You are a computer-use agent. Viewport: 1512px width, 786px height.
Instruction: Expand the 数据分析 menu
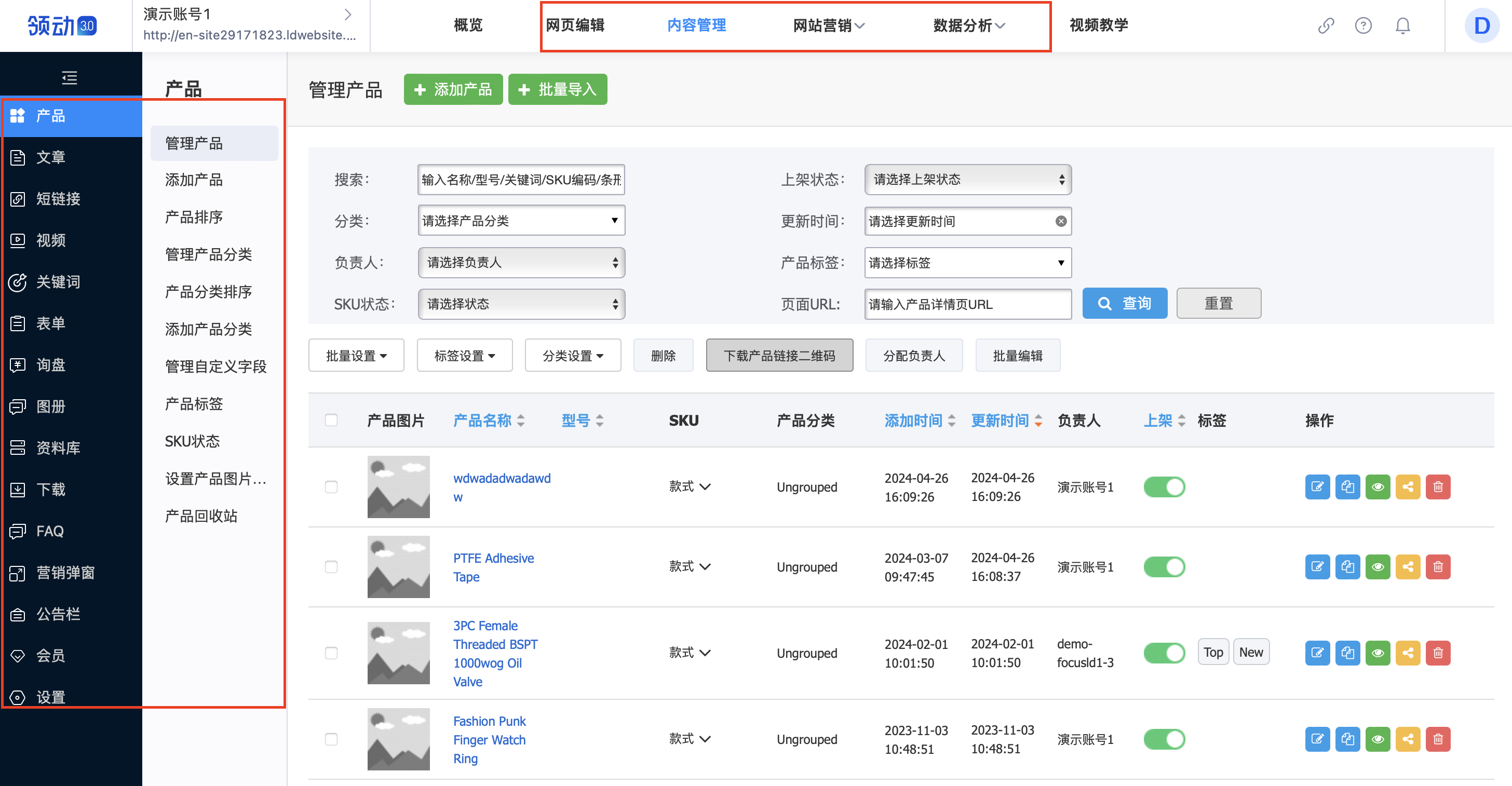point(967,25)
